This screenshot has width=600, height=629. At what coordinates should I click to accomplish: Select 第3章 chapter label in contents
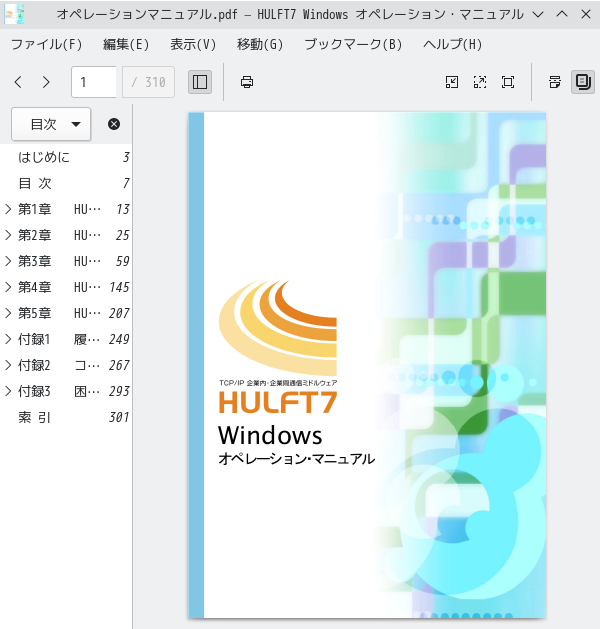(x=34, y=261)
